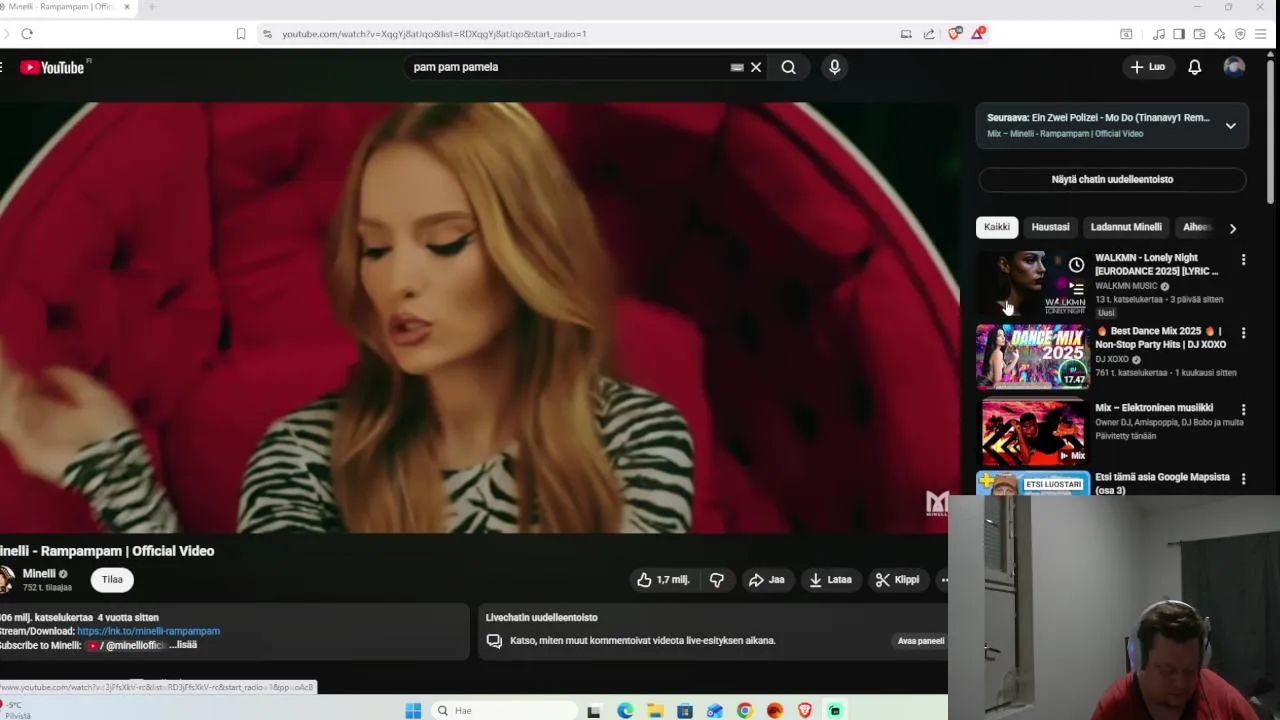Open File Explorer from the taskbar
Image resolution: width=1280 pixels, height=720 pixels.
click(655, 711)
